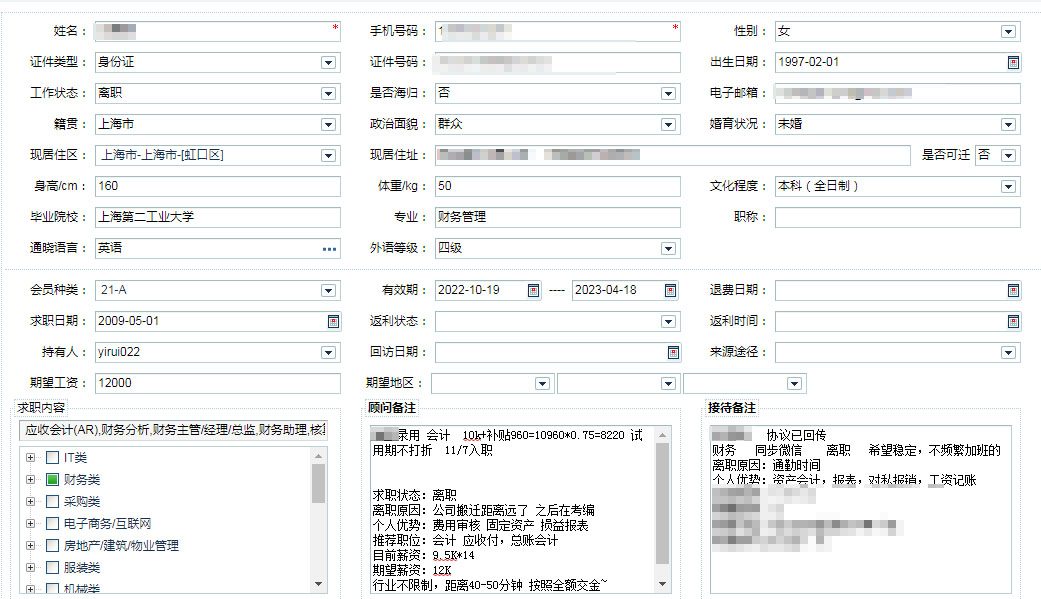Expand the 采购类 tree node
The image size is (1041, 599).
30,501
